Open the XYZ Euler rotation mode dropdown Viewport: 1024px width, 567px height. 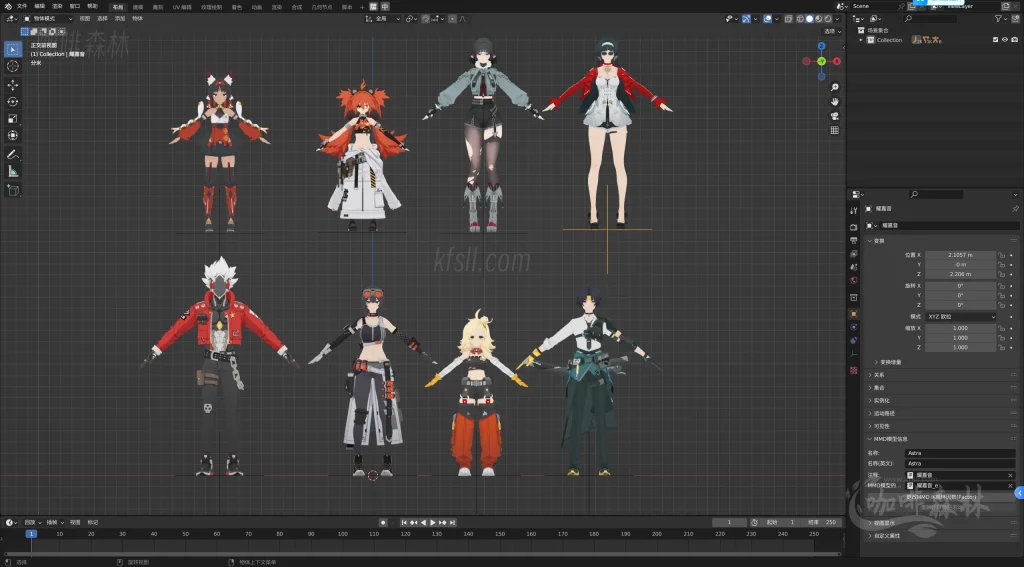(x=961, y=317)
